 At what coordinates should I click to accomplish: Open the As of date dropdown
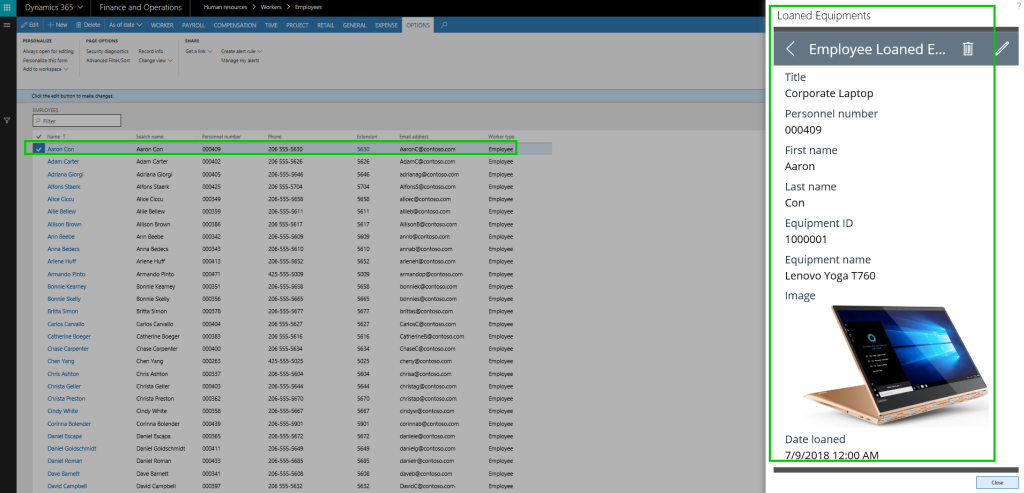pos(126,23)
